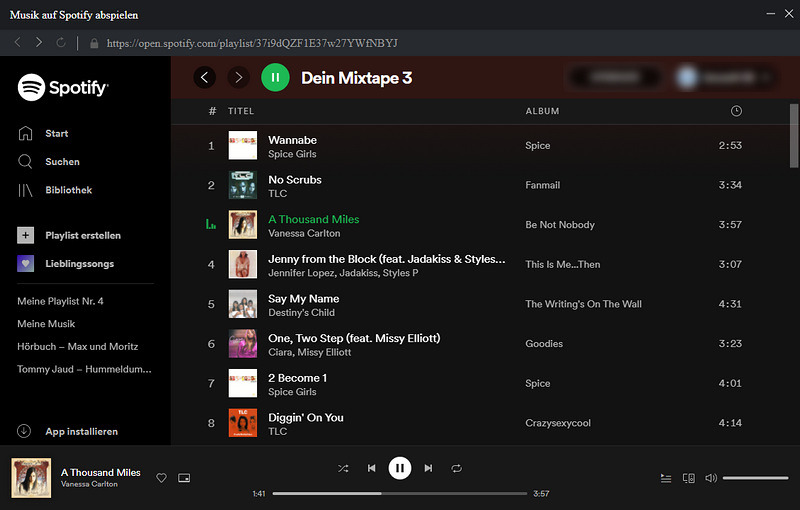Open the Suchen search page
Image resolution: width=800 pixels, height=510 pixels.
[62, 162]
